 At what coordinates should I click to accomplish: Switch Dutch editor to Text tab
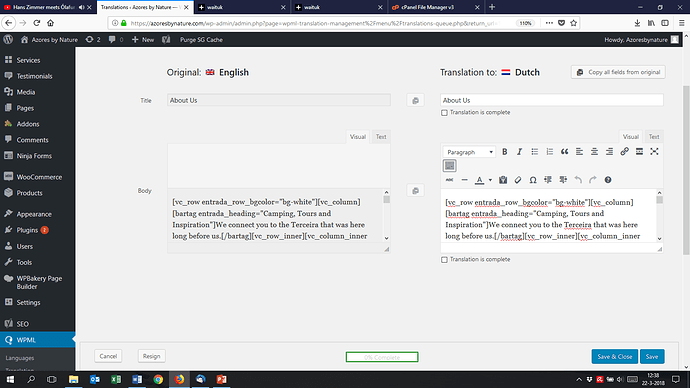(654, 137)
